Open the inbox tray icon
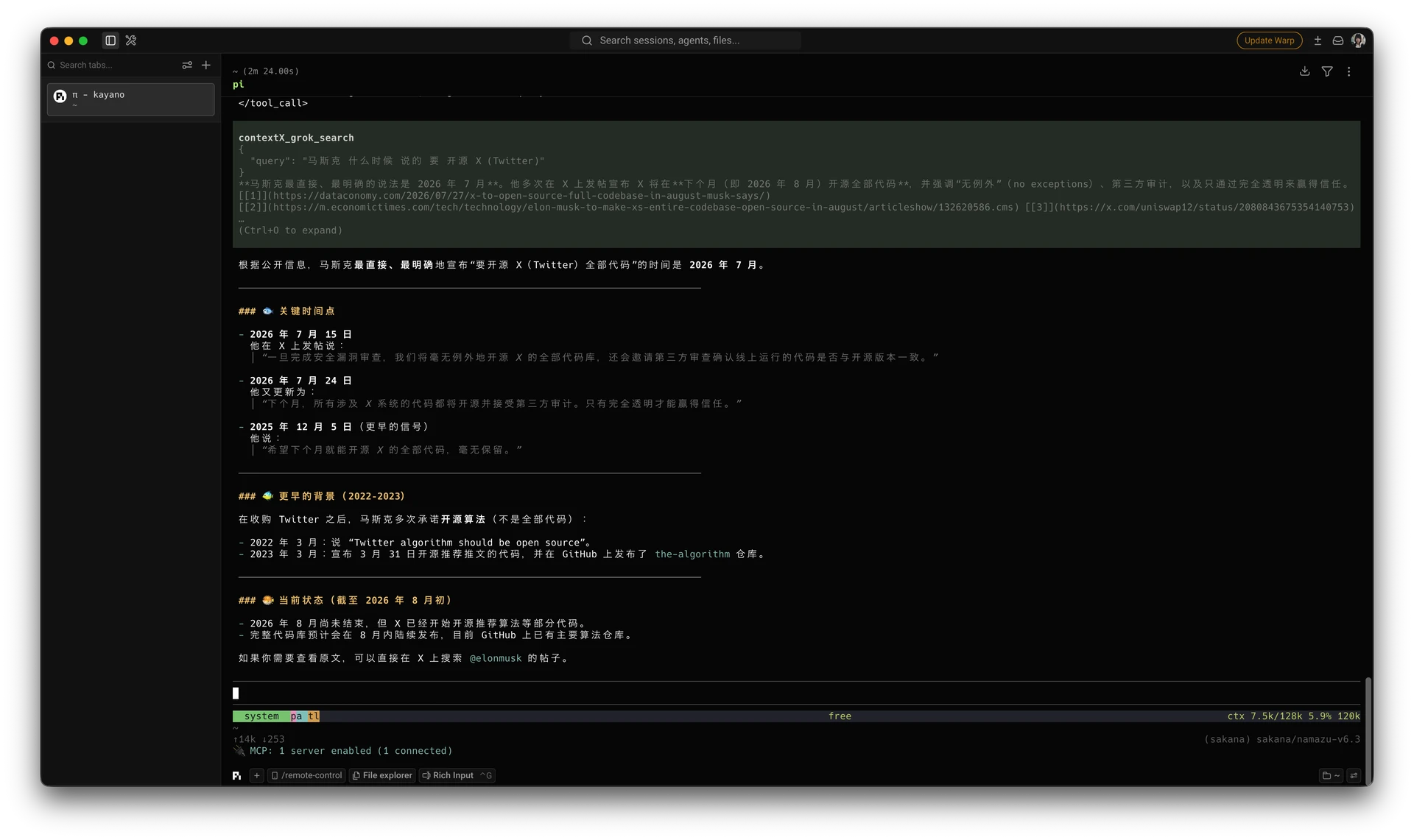The image size is (1414, 840). pos(1337,40)
